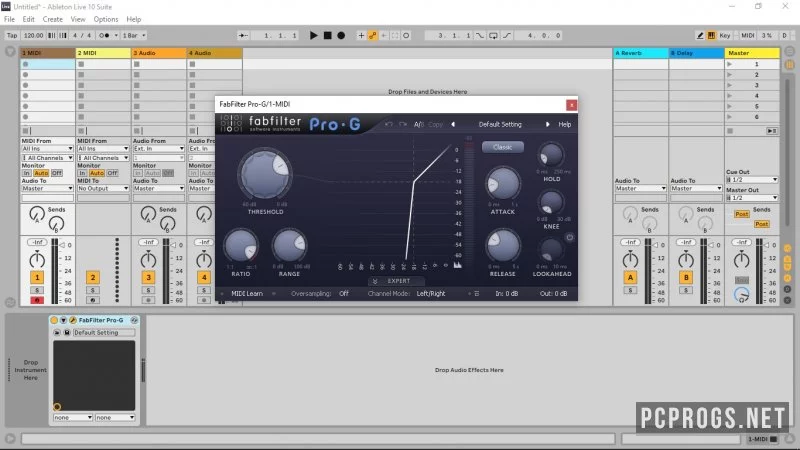Open the Options menu
Image resolution: width=800 pixels, height=450 pixels.
pos(106,19)
